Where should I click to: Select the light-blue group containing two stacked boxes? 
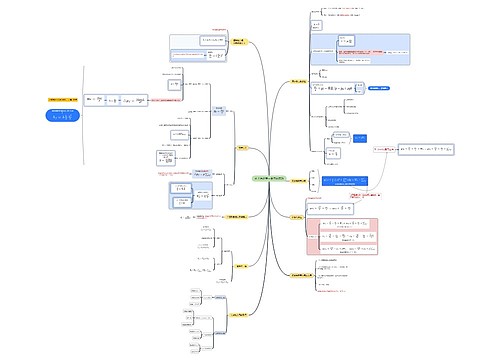[x=191, y=195]
